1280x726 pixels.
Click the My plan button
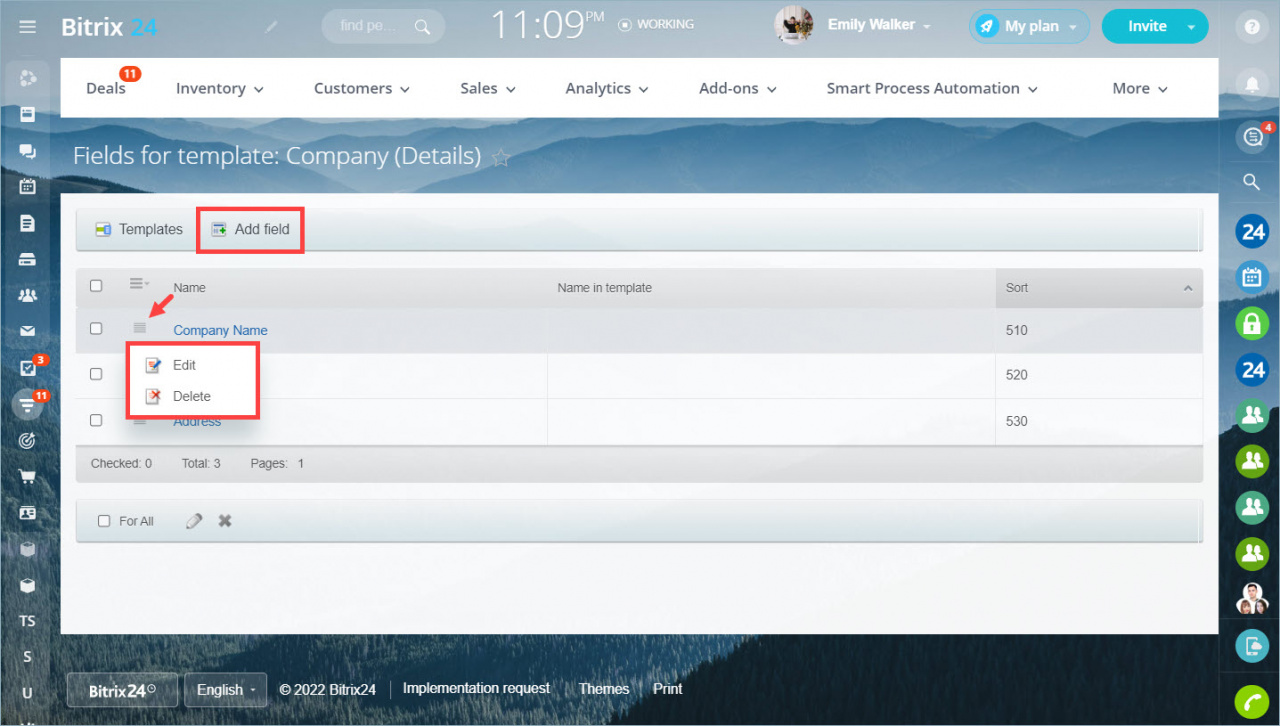tap(1029, 27)
